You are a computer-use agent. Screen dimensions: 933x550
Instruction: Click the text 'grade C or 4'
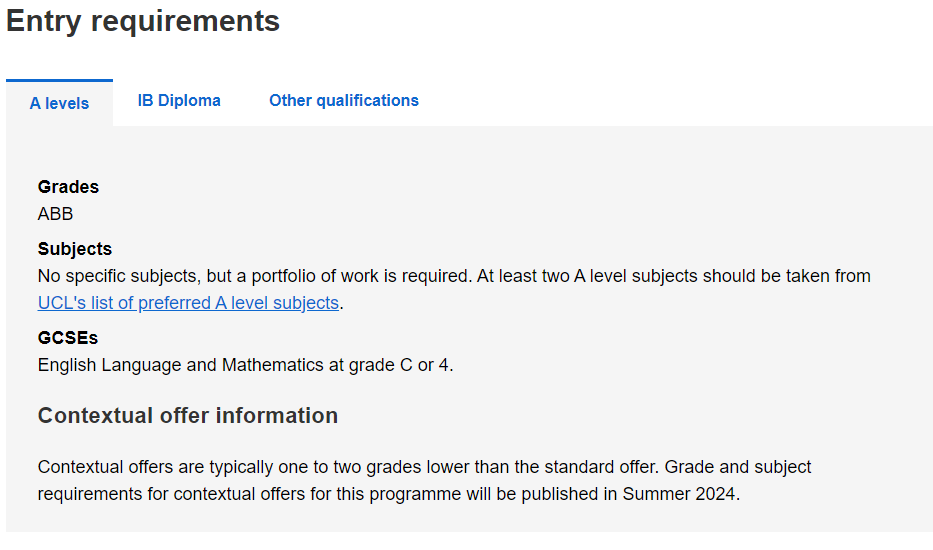tap(399, 365)
